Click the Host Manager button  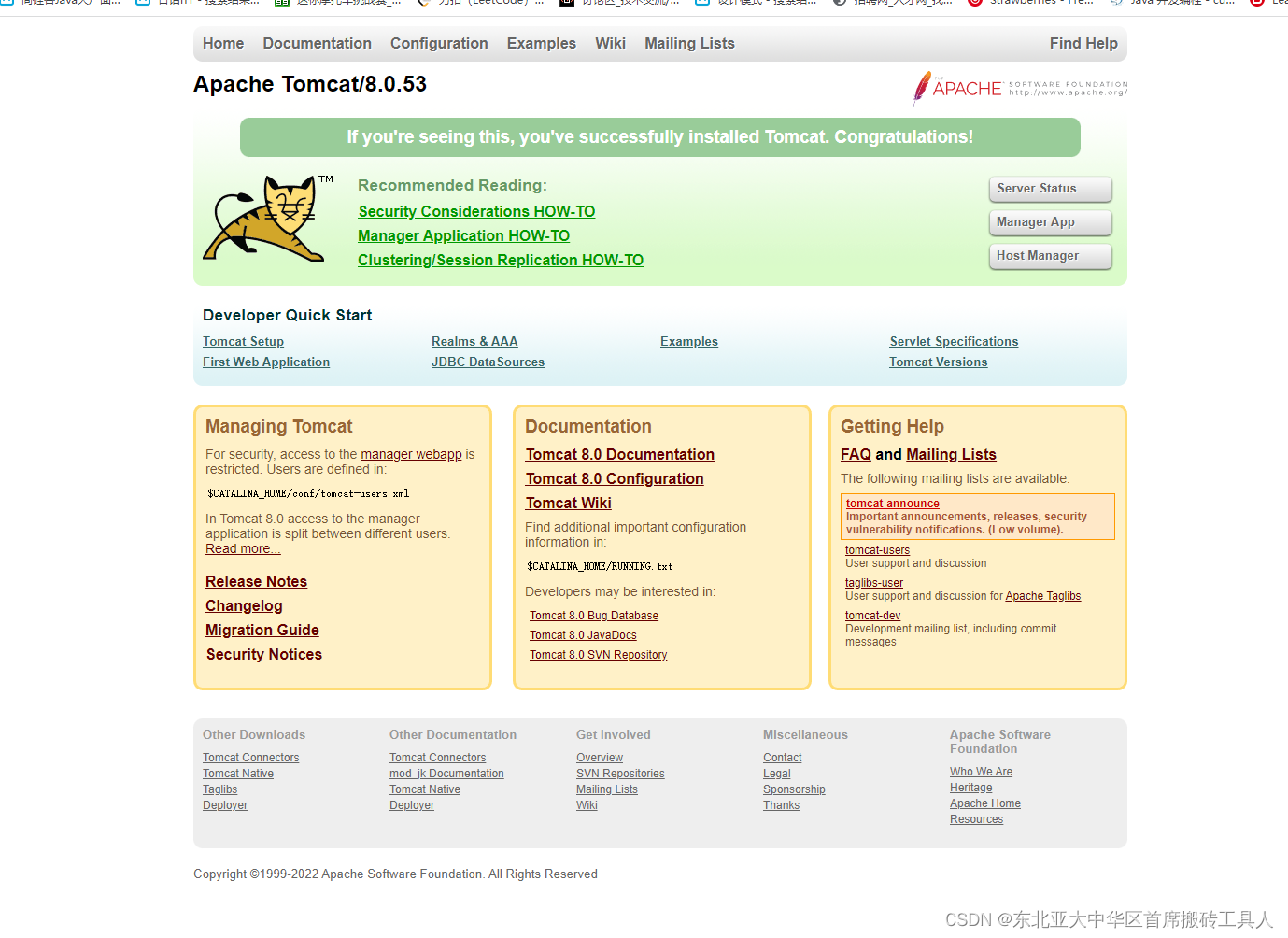pos(1050,256)
